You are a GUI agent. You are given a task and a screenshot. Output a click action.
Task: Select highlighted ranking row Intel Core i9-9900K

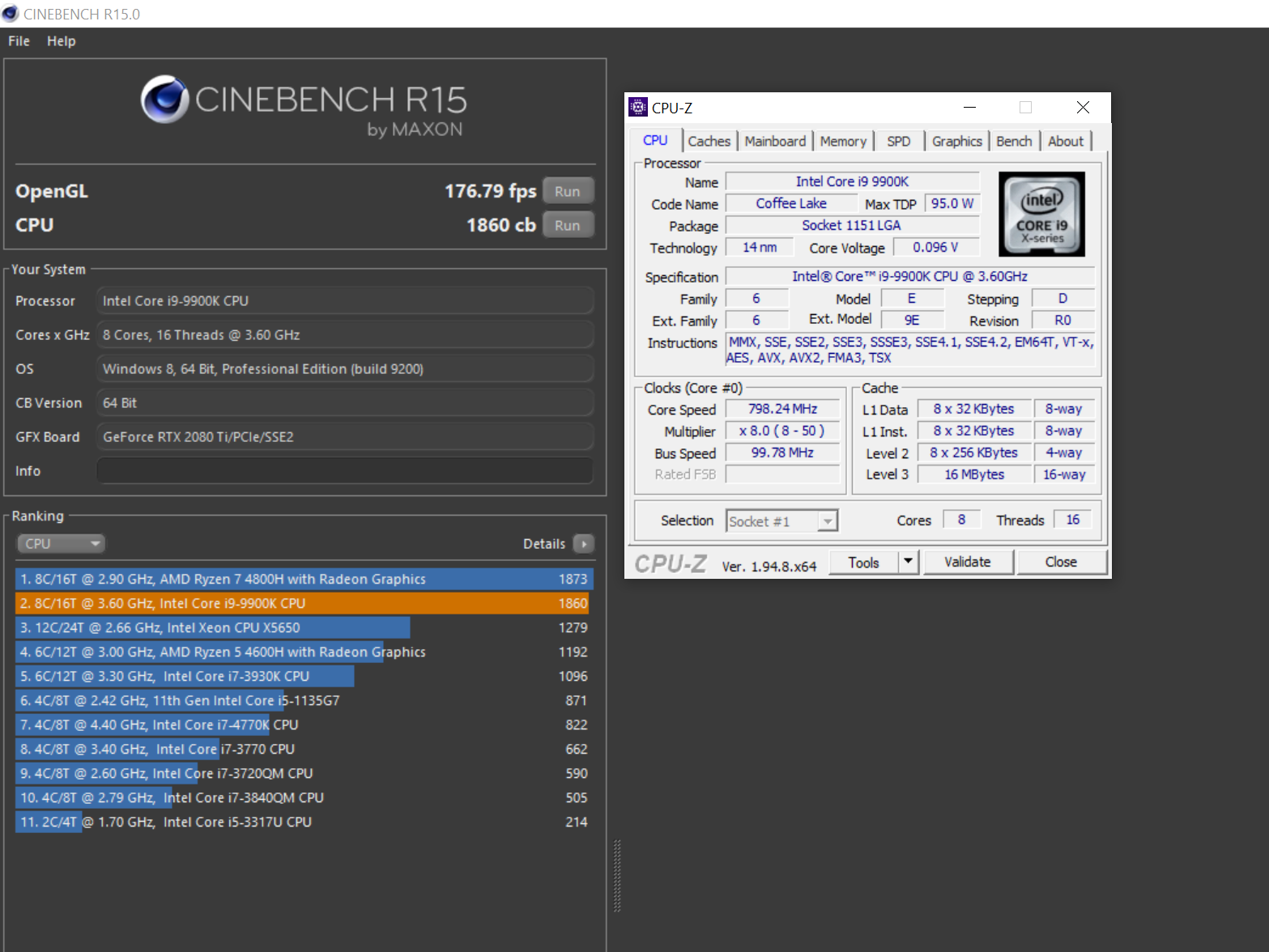304,603
